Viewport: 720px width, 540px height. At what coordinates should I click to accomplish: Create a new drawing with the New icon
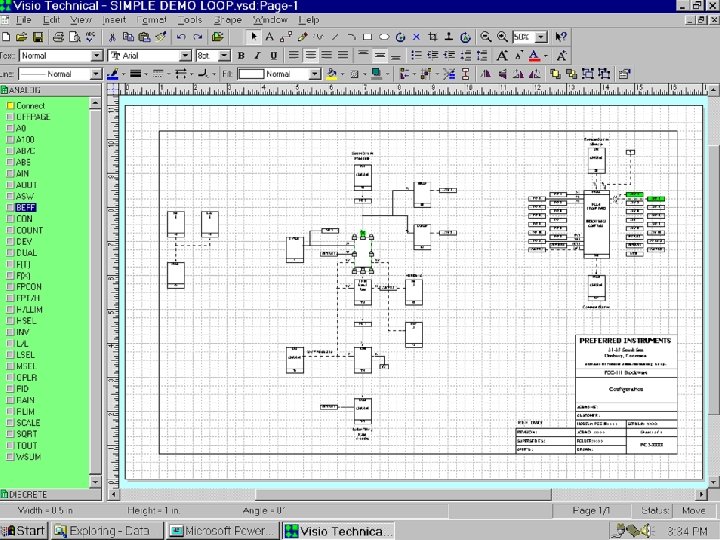click(x=6, y=37)
